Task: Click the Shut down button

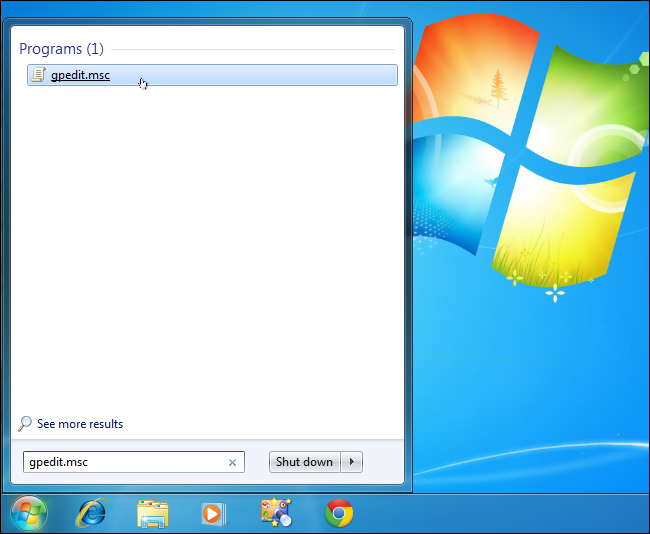Action: point(305,462)
